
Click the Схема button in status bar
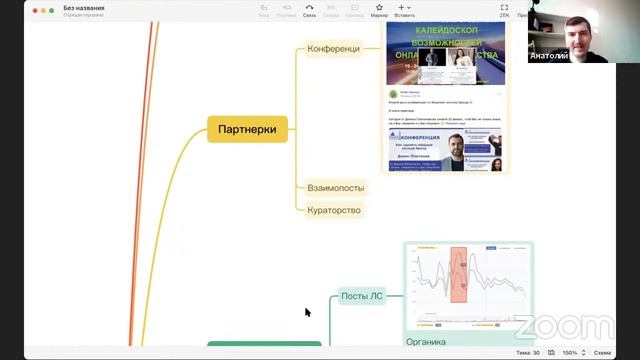coord(602,353)
